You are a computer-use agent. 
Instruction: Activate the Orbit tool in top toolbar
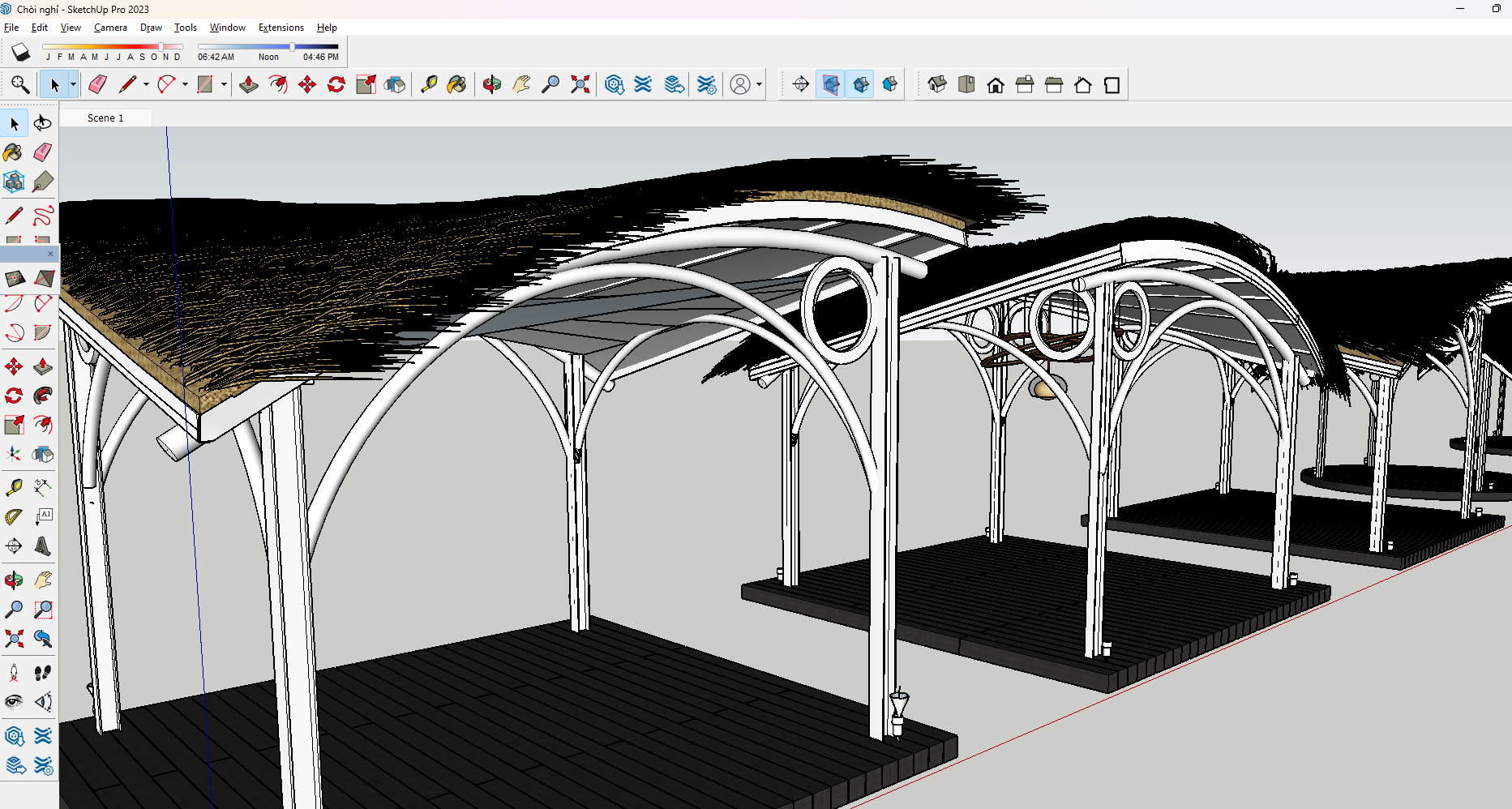[491, 84]
